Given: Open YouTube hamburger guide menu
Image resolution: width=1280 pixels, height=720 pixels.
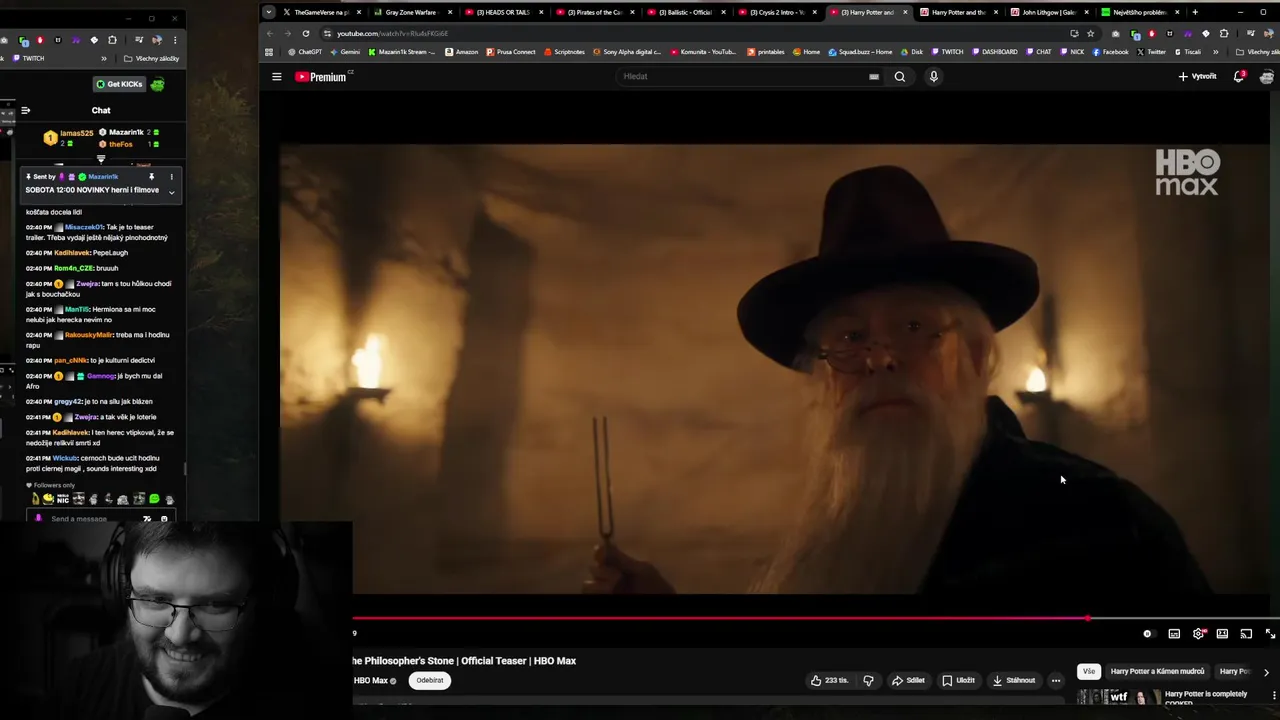Looking at the screenshot, I should click(x=277, y=76).
